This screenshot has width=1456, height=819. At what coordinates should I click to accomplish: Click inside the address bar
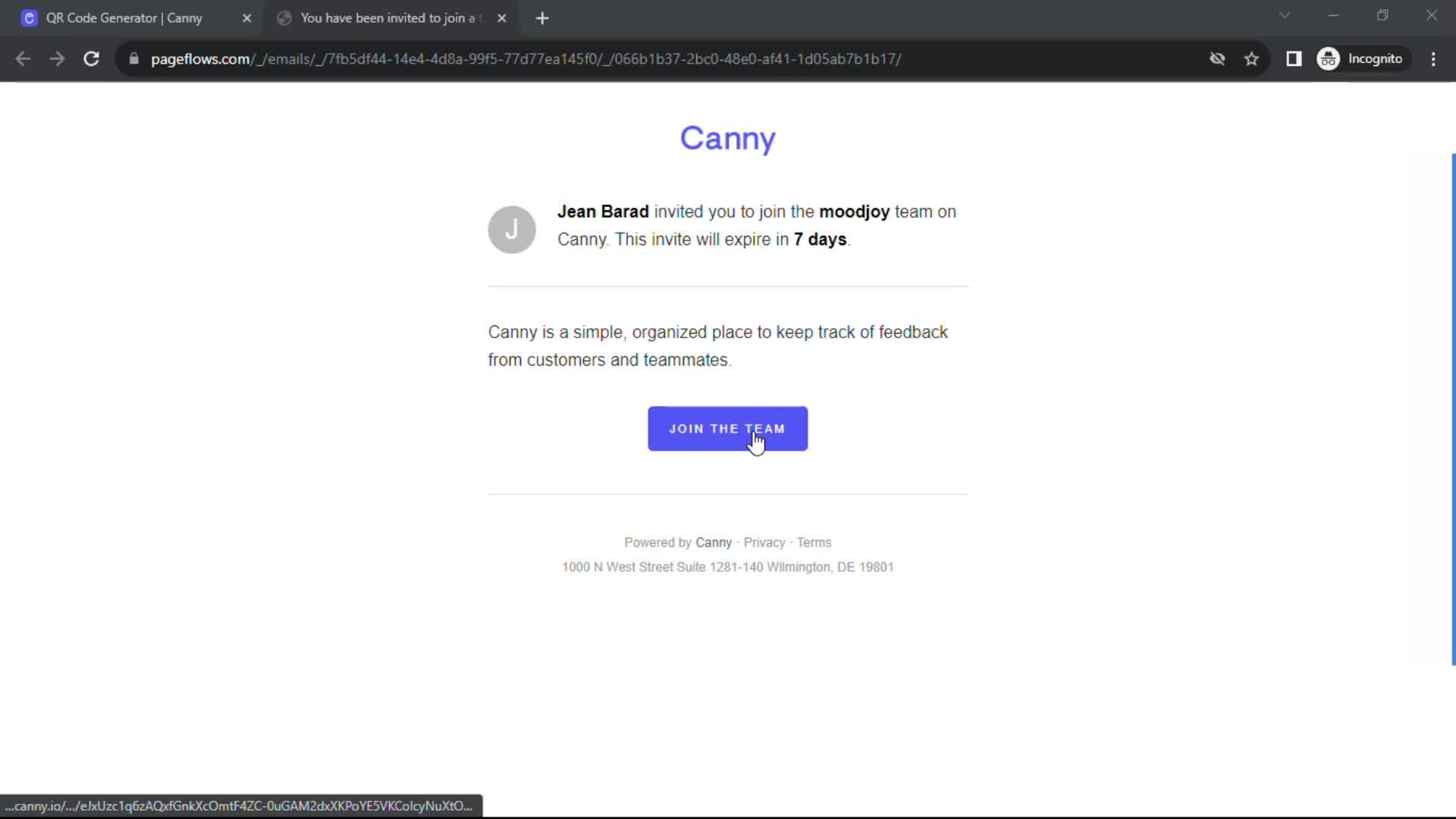click(531, 58)
